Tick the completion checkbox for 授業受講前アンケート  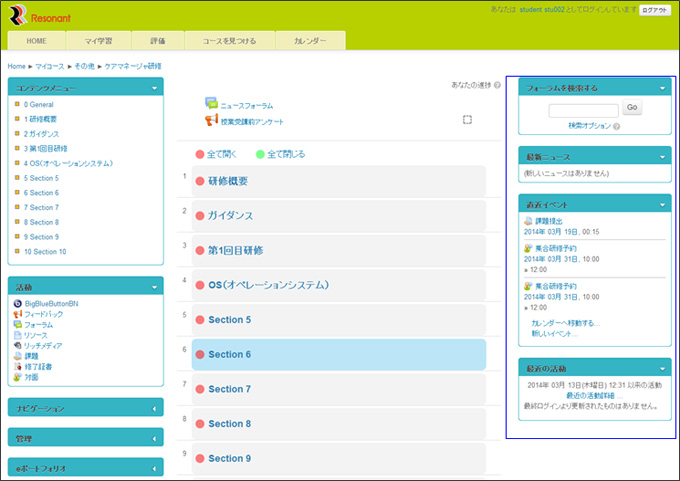coord(467,120)
